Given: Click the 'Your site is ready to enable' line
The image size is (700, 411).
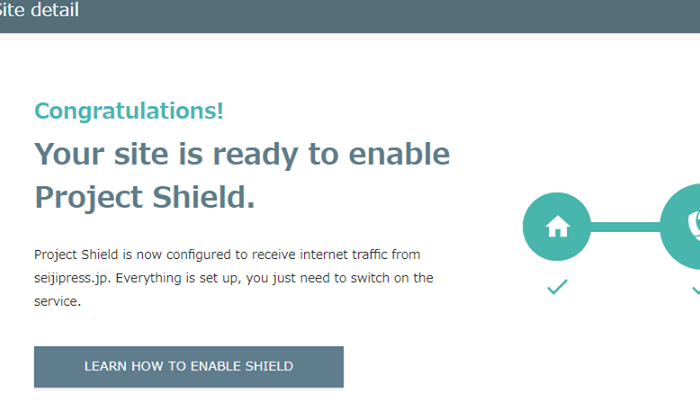Looking at the screenshot, I should 242,154.
